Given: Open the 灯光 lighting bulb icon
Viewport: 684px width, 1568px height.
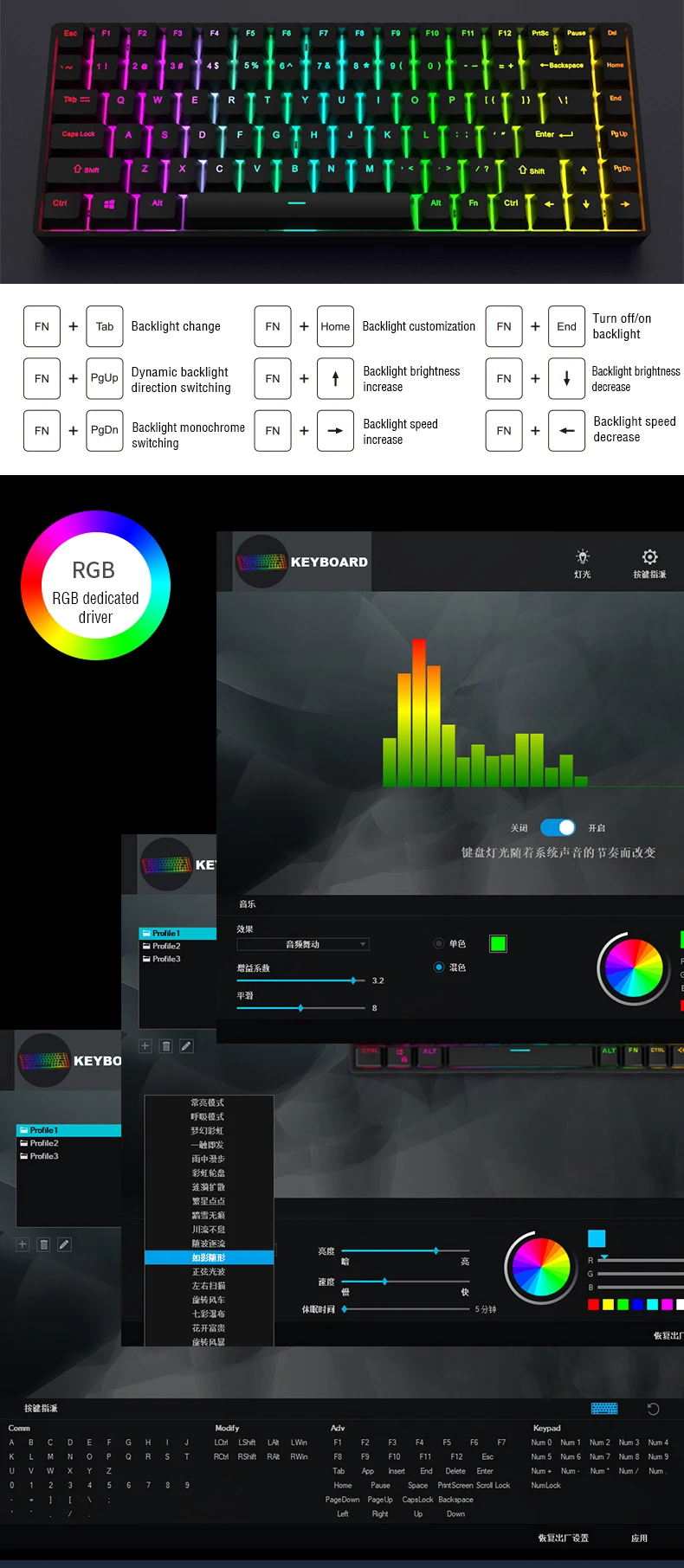Looking at the screenshot, I should (x=583, y=557).
